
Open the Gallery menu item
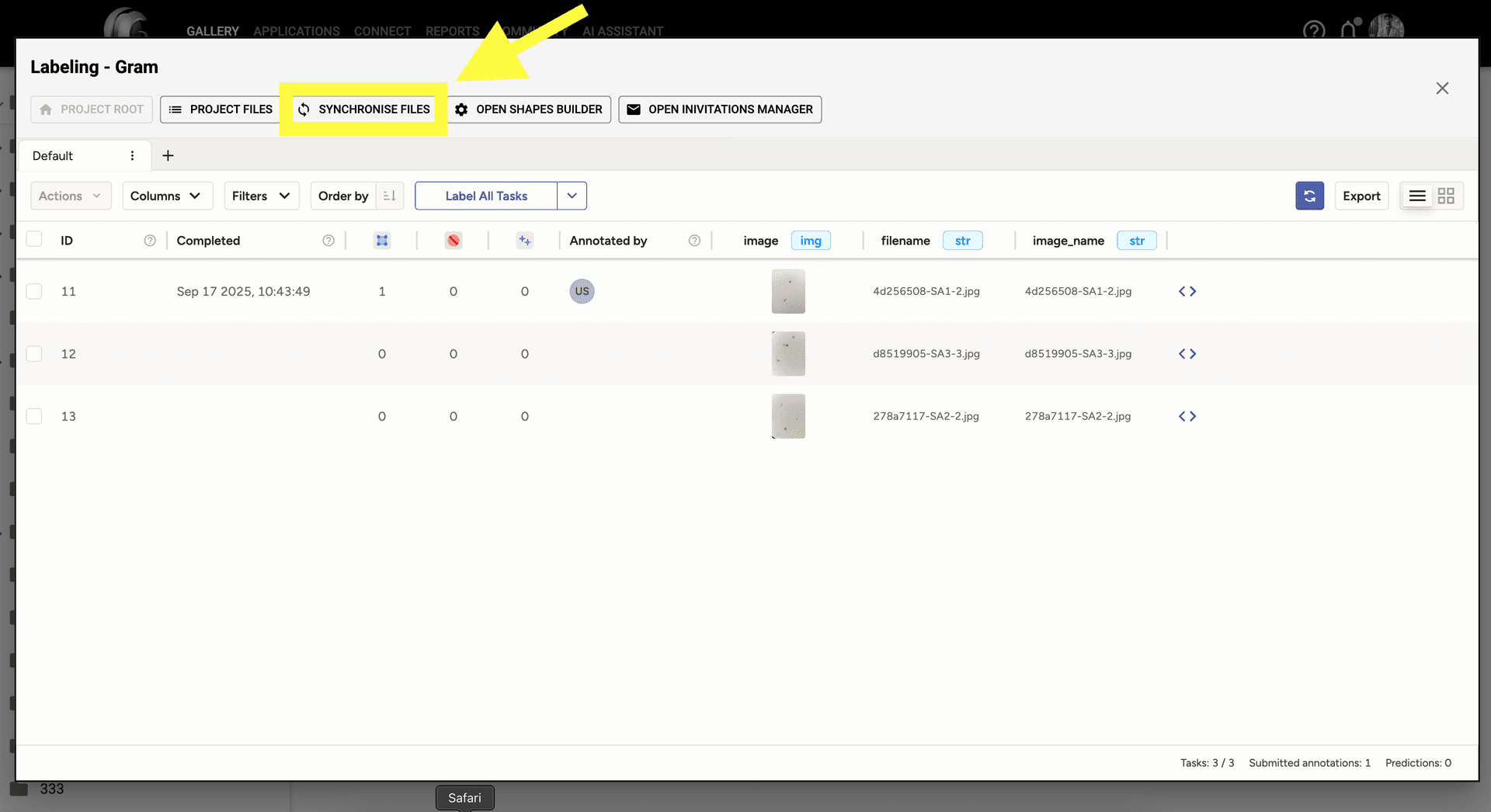pos(212,31)
